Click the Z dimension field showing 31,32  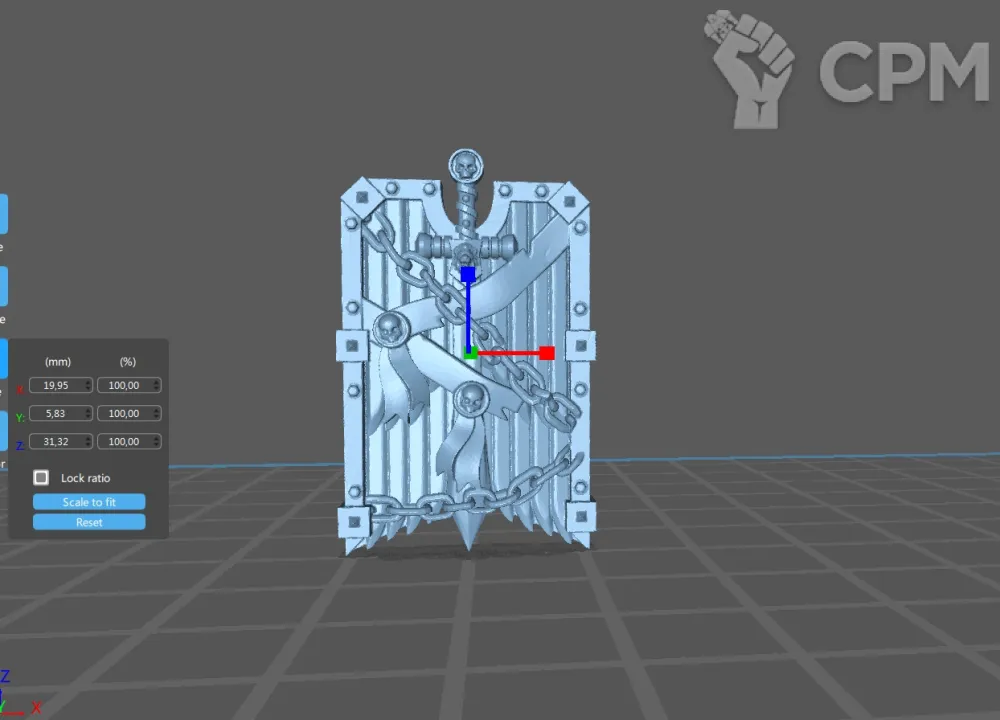[x=56, y=441]
